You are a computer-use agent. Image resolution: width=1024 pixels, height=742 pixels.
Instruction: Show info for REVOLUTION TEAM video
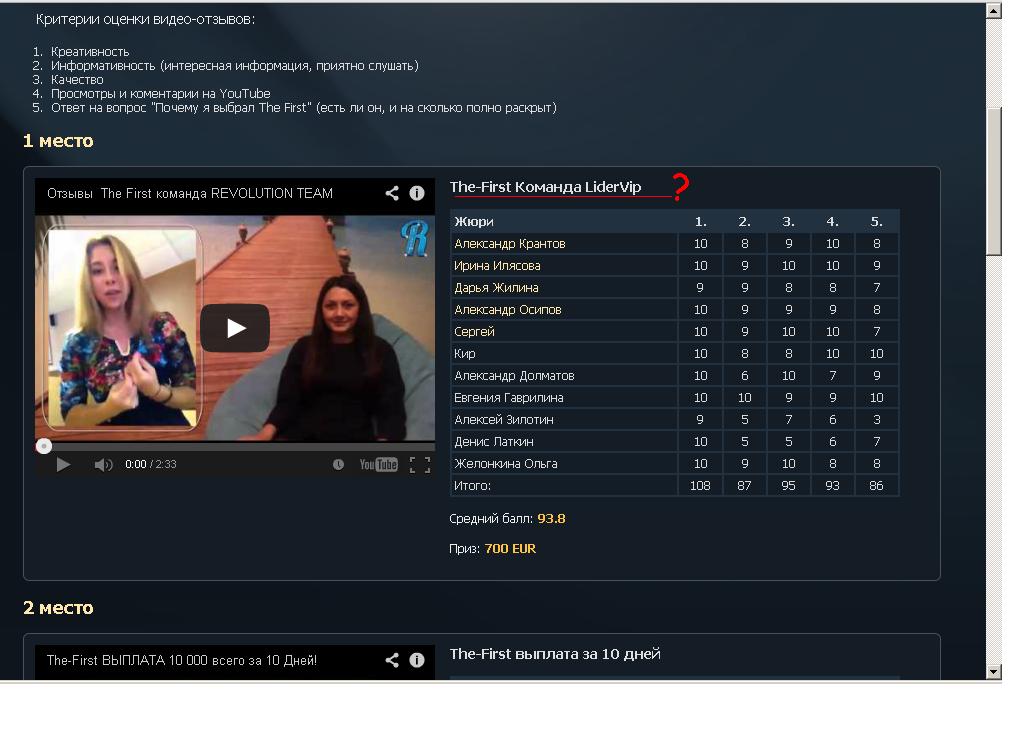[x=417, y=193]
